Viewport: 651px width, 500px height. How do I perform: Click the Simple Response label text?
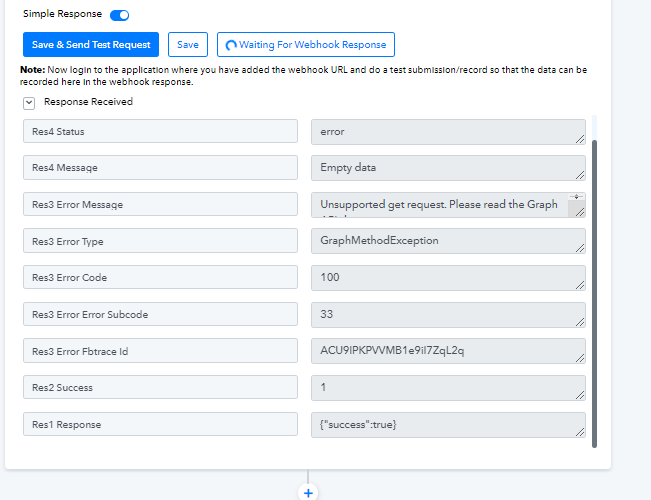point(62,14)
